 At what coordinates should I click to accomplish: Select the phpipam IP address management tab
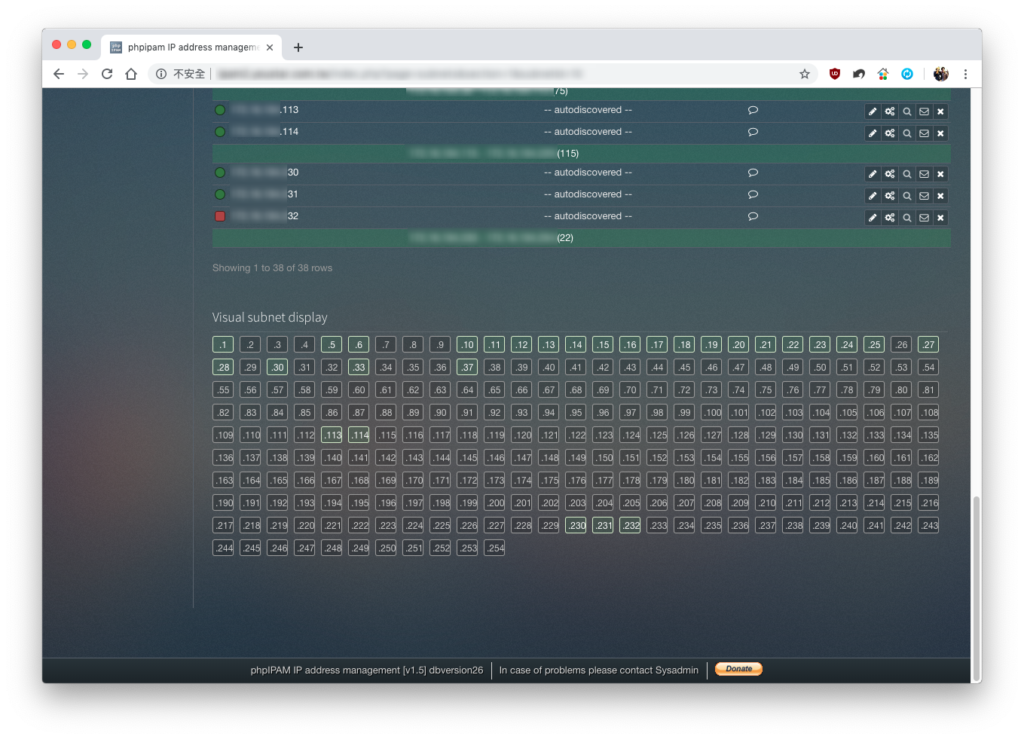coord(192,47)
